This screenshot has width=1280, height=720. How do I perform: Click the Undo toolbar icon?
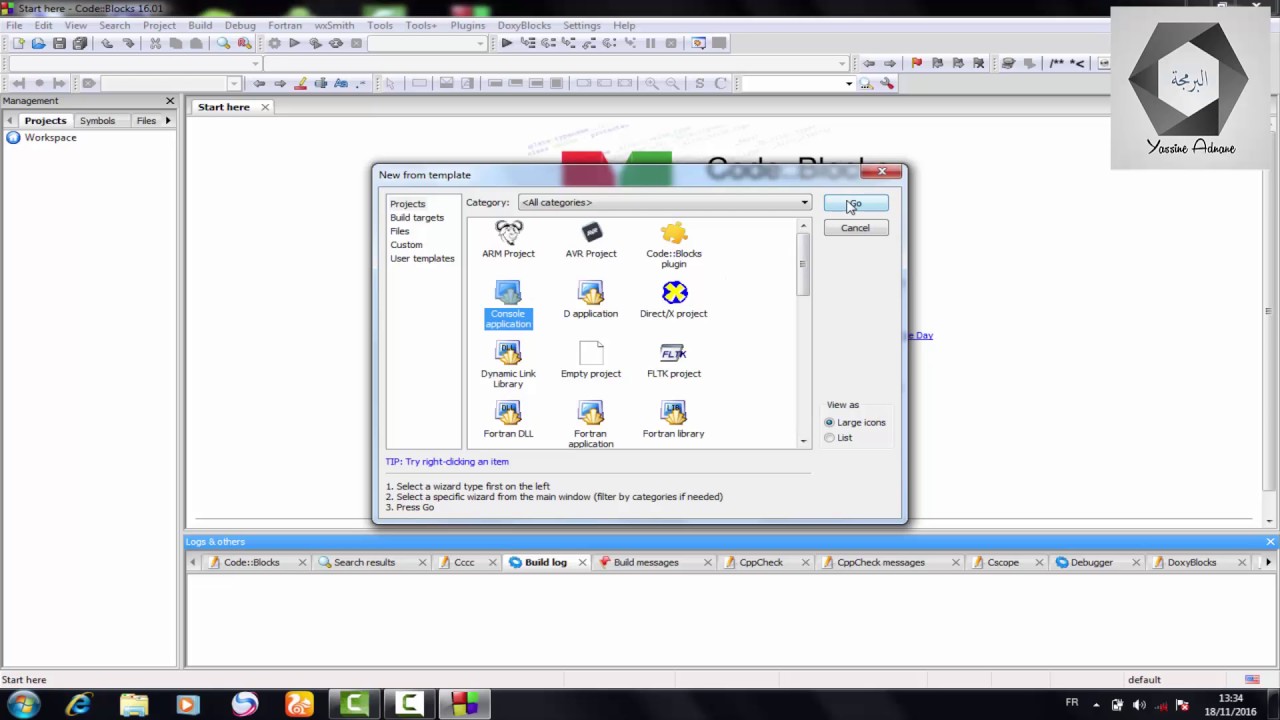coord(107,43)
